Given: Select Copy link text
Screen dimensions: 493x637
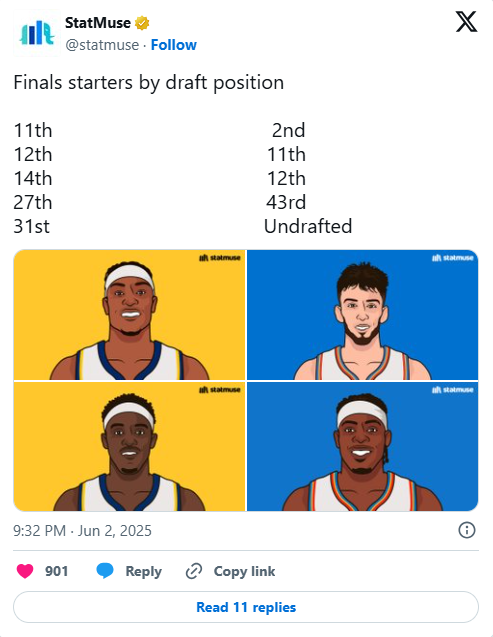Looking at the screenshot, I should click(x=244, y=571).
